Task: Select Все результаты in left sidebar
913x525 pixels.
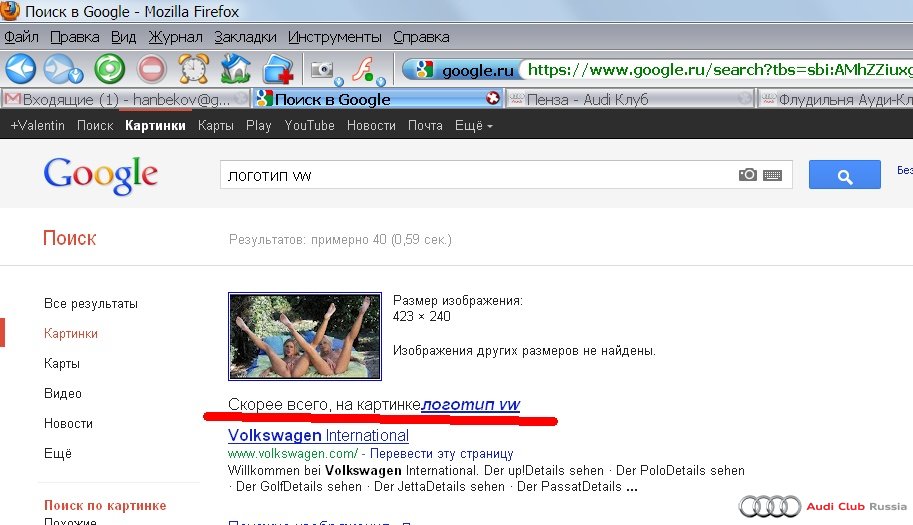Action: coord(91,303)
